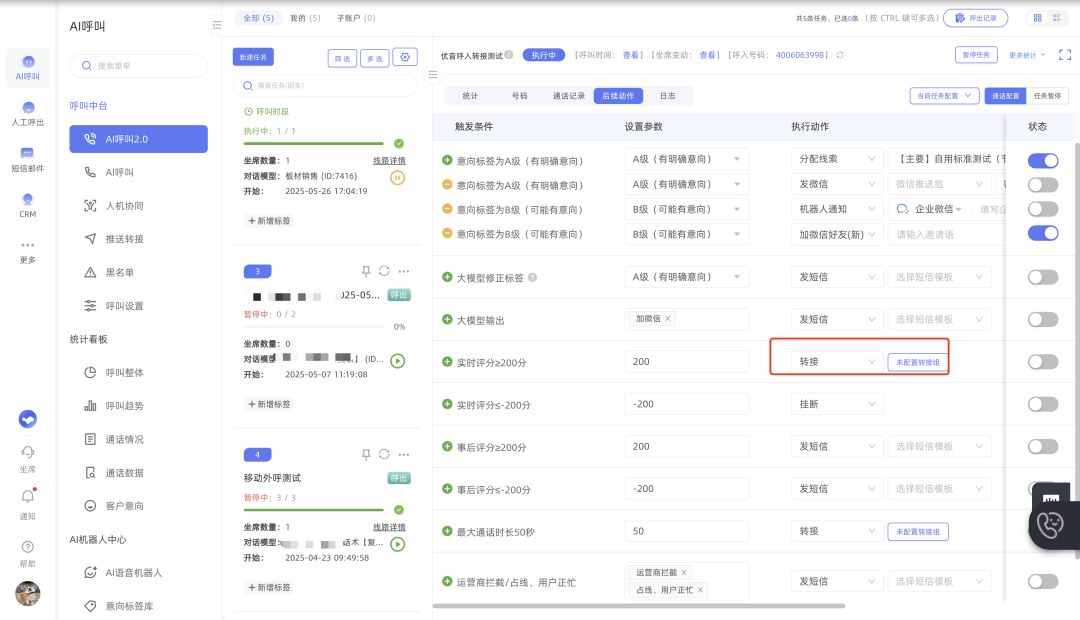Toggle off the 分配线索 rule switch
Screen dimensions: 1080x620
tap(1043, 161)
